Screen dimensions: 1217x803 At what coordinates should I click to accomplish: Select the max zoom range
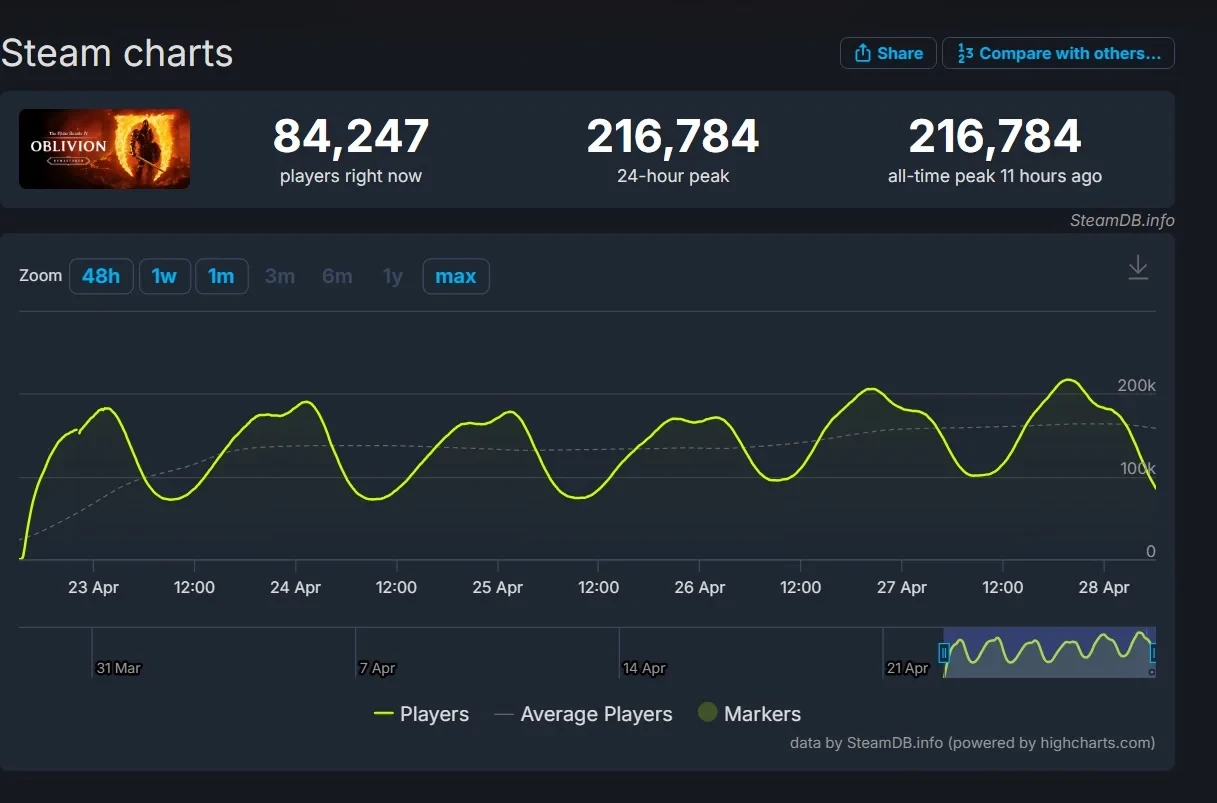[x=455, y=276]
